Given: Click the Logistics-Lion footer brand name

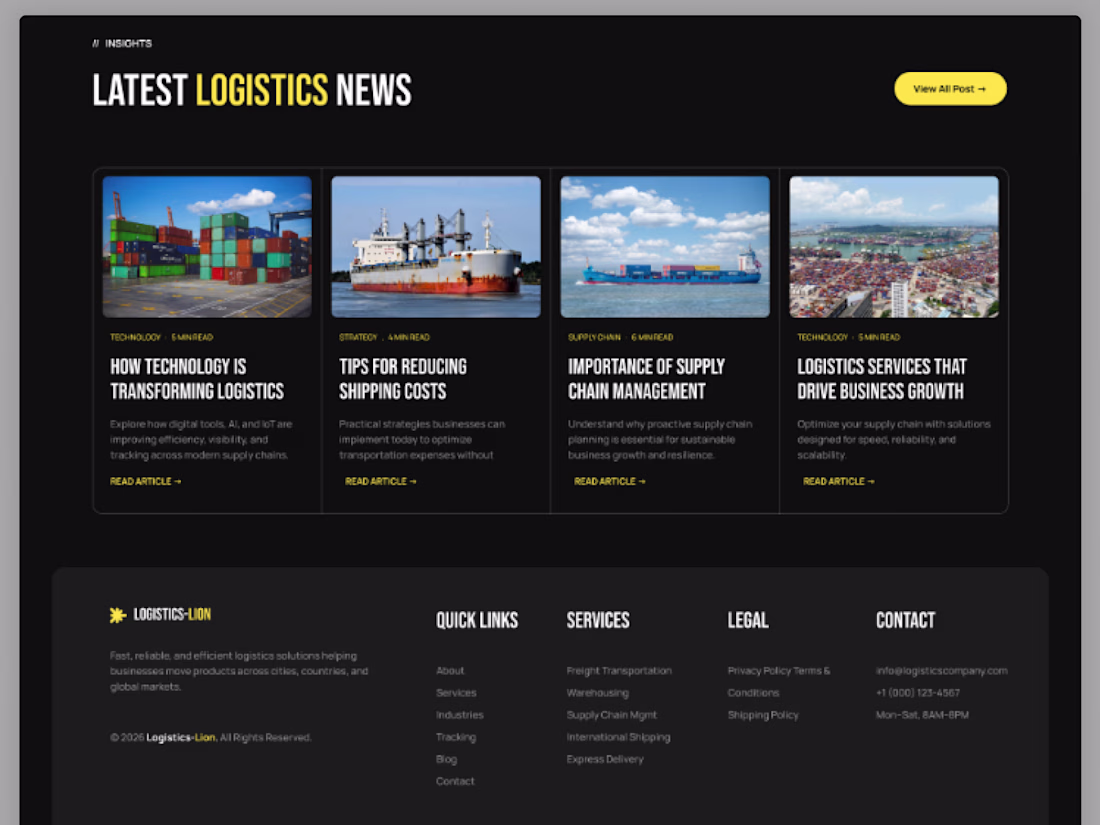Looking at the screenshot, I should [x=172, y=615].
